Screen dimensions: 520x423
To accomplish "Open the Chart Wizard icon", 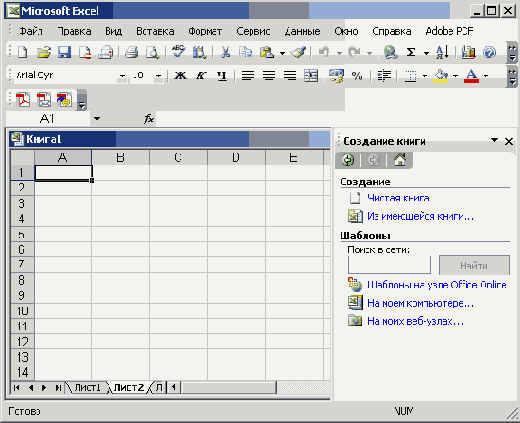I will coord(468,52).
